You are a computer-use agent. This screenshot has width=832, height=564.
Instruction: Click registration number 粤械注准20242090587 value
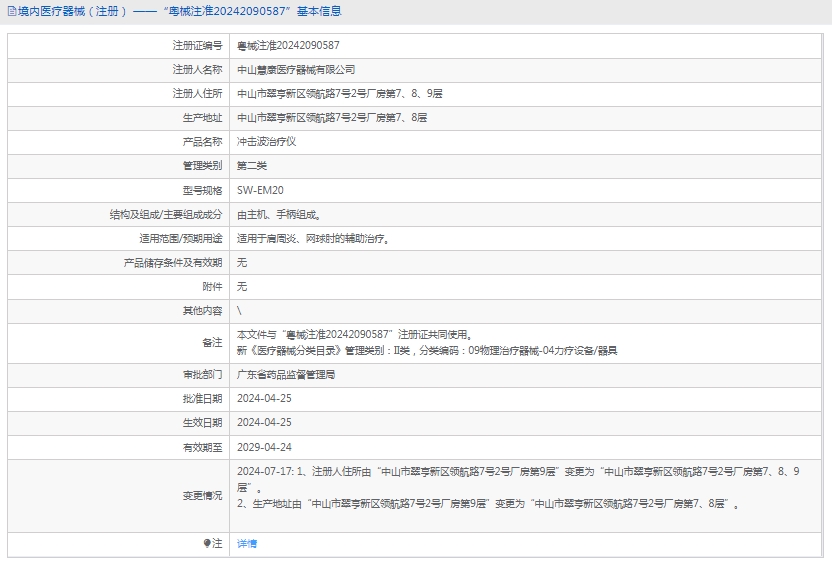(288, 46)
